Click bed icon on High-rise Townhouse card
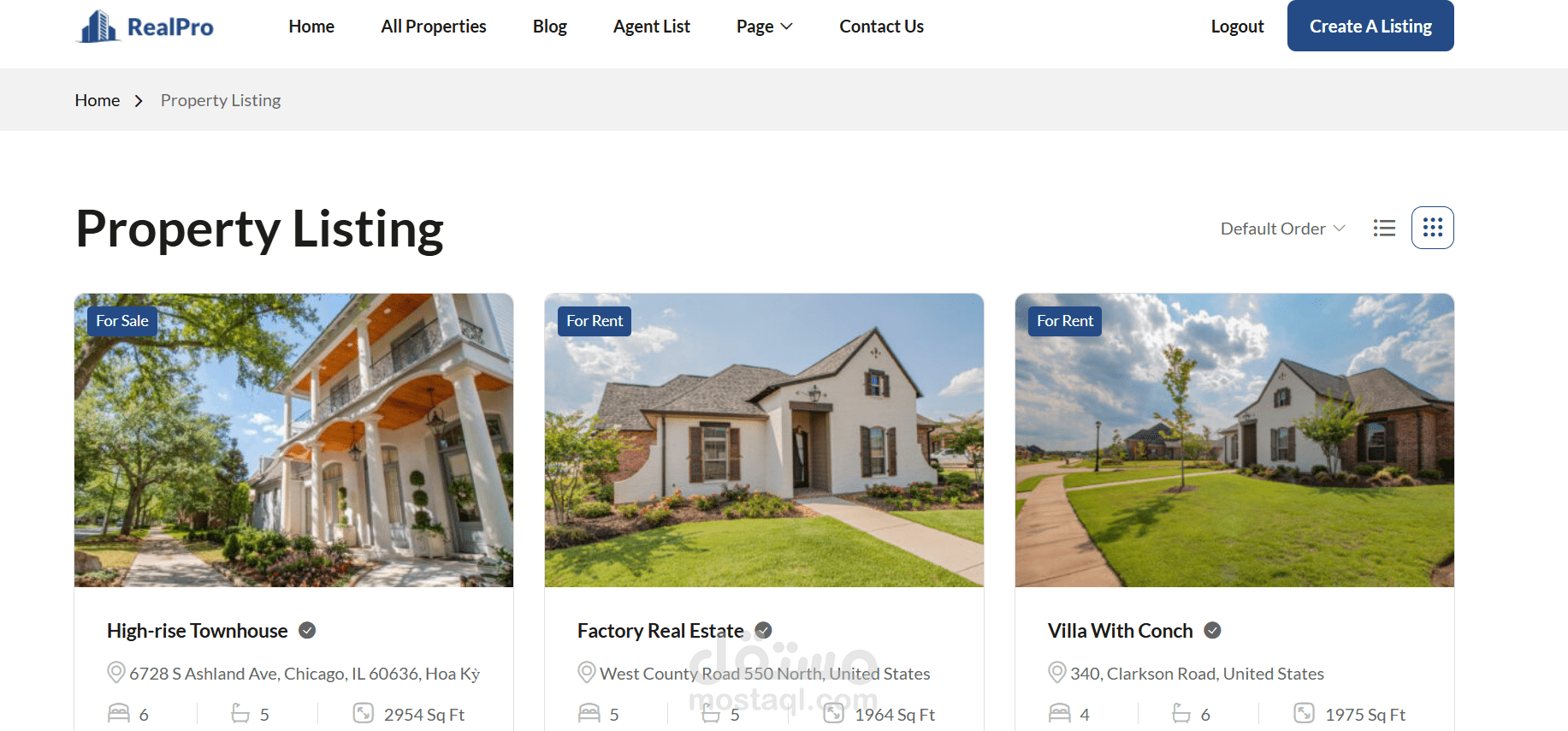The height and width of the screenshot is (731, 1568). 119,713
